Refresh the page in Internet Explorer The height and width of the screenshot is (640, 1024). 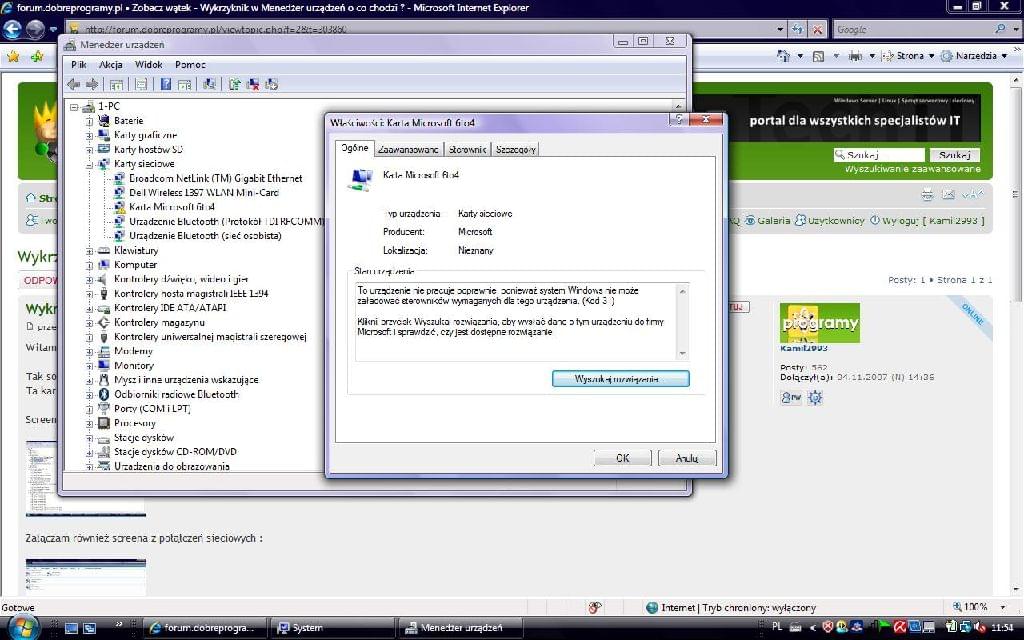[798, 29]
